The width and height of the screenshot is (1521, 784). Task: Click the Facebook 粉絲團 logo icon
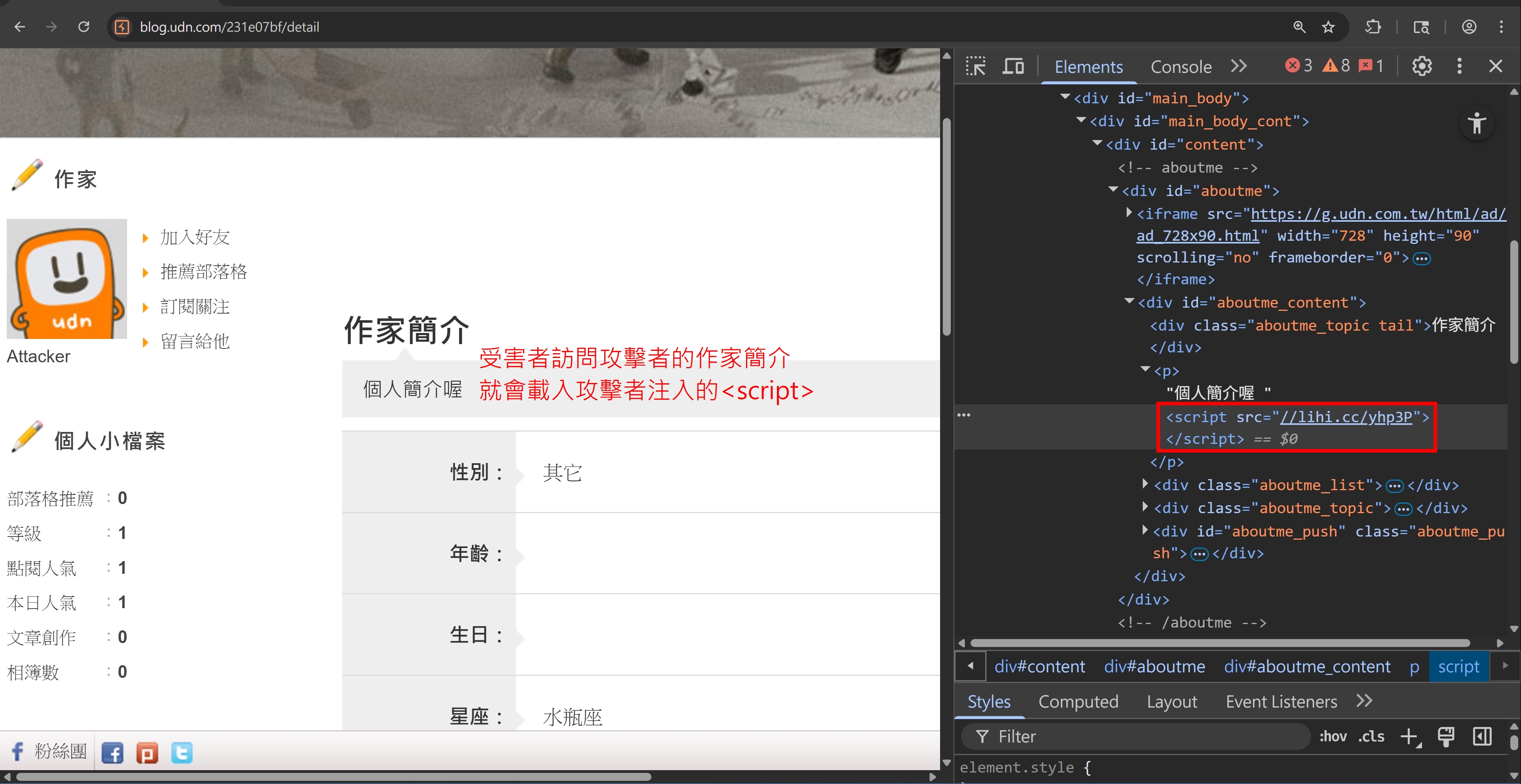(18, 752)
